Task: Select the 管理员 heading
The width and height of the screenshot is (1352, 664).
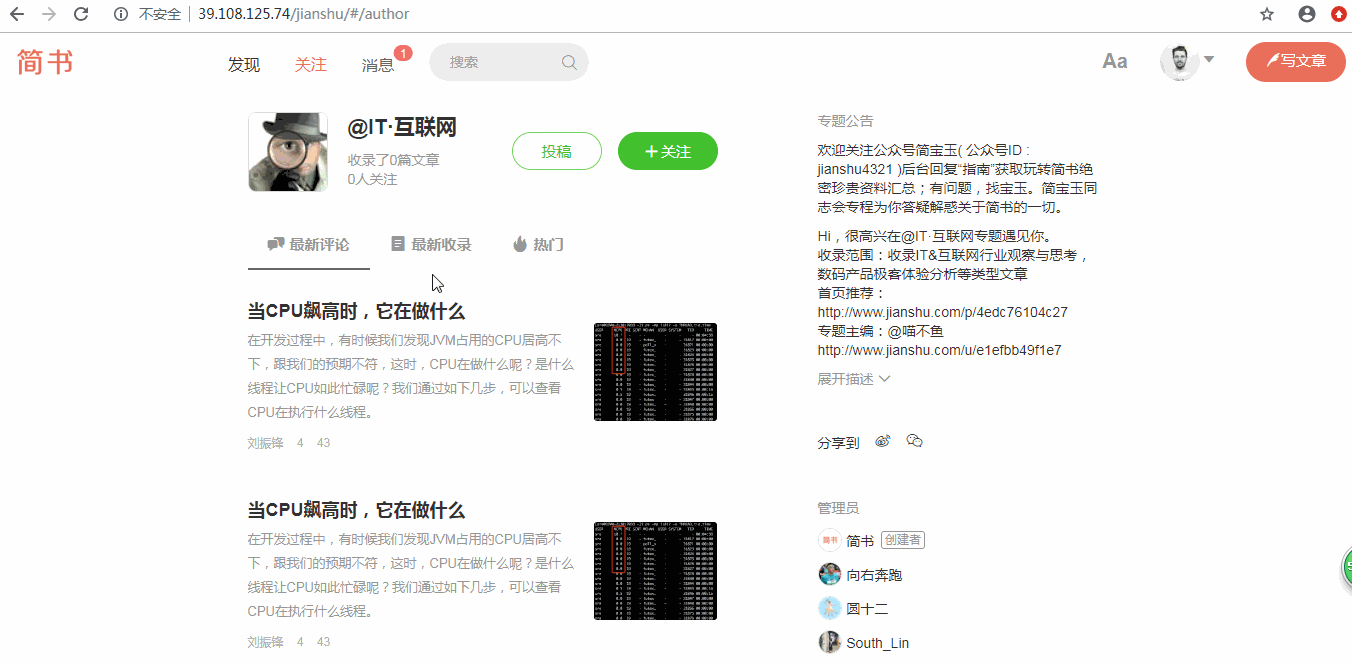Action: click(x=838, y=508)
